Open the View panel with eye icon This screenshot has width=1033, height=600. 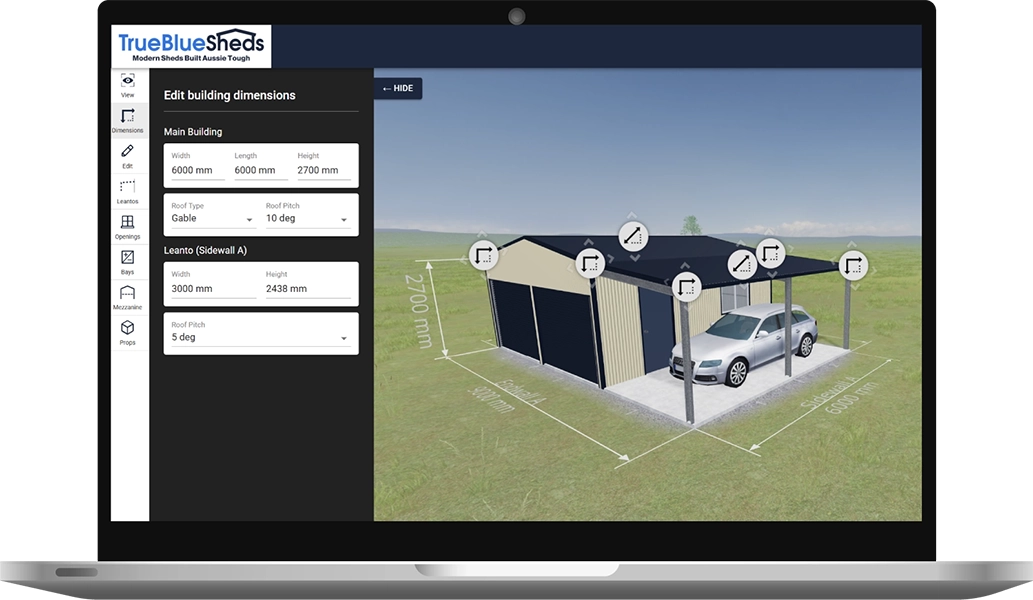(x=127, y=85)
